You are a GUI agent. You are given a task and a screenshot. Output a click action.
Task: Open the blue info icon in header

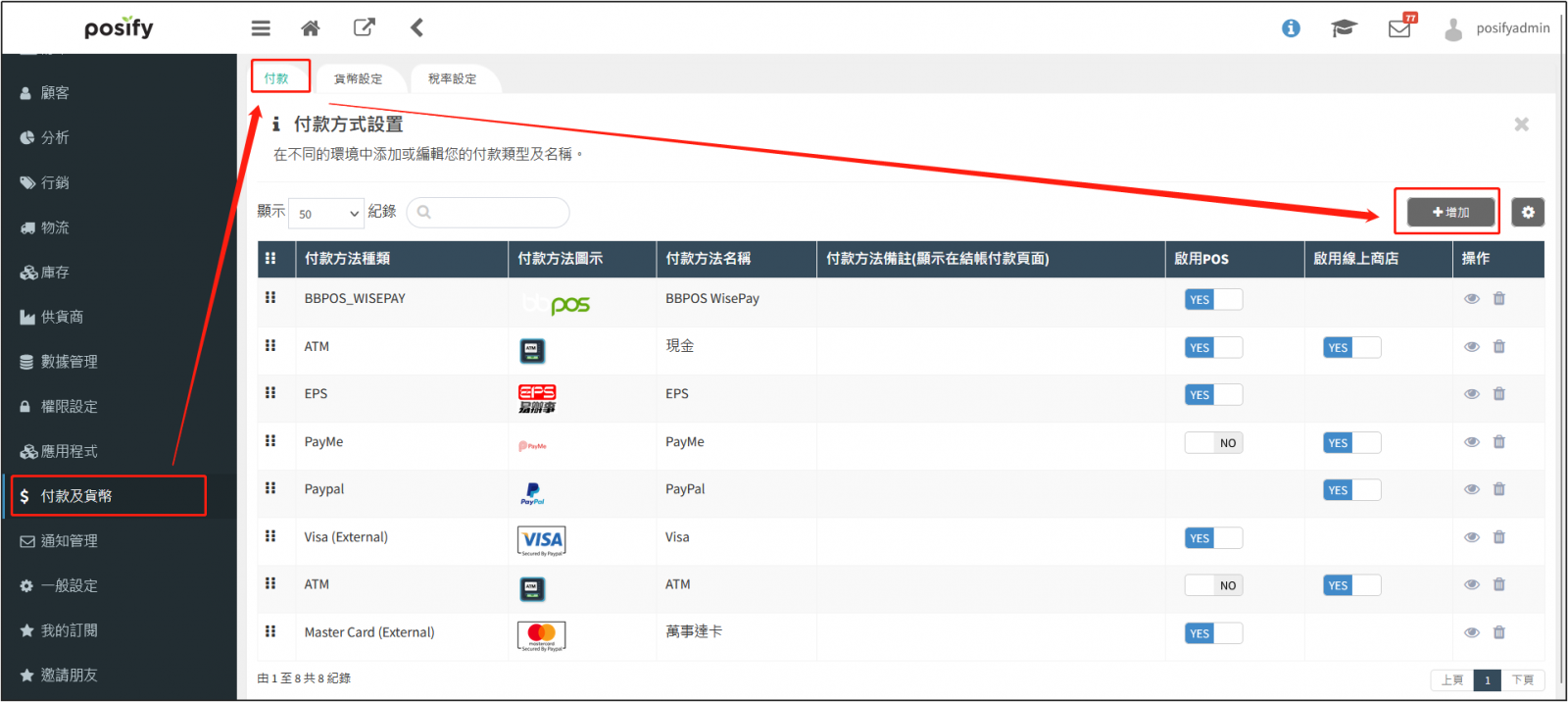point(1291,28)
